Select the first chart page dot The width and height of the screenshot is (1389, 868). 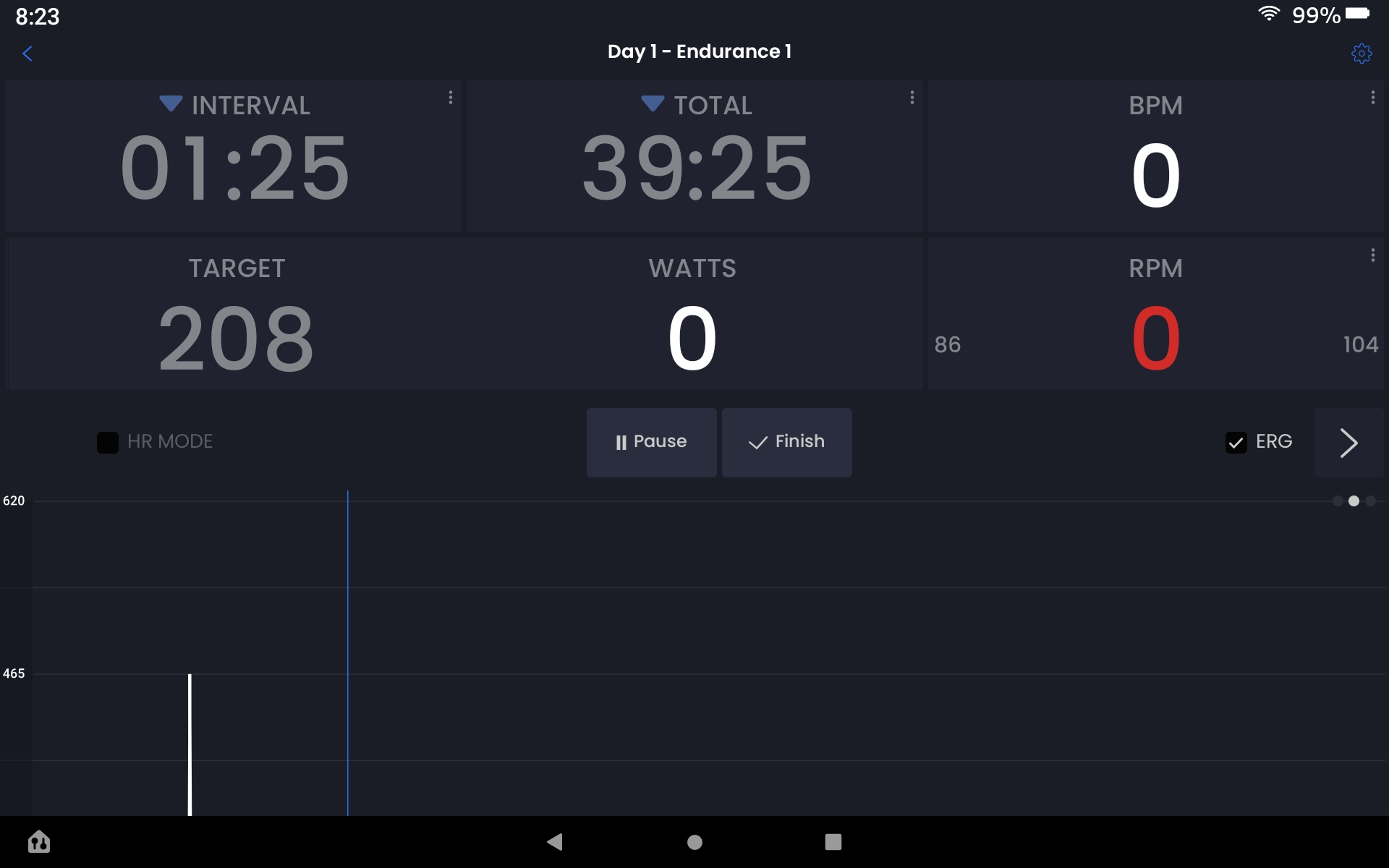pyautogui.click(x=1338, y=501)
